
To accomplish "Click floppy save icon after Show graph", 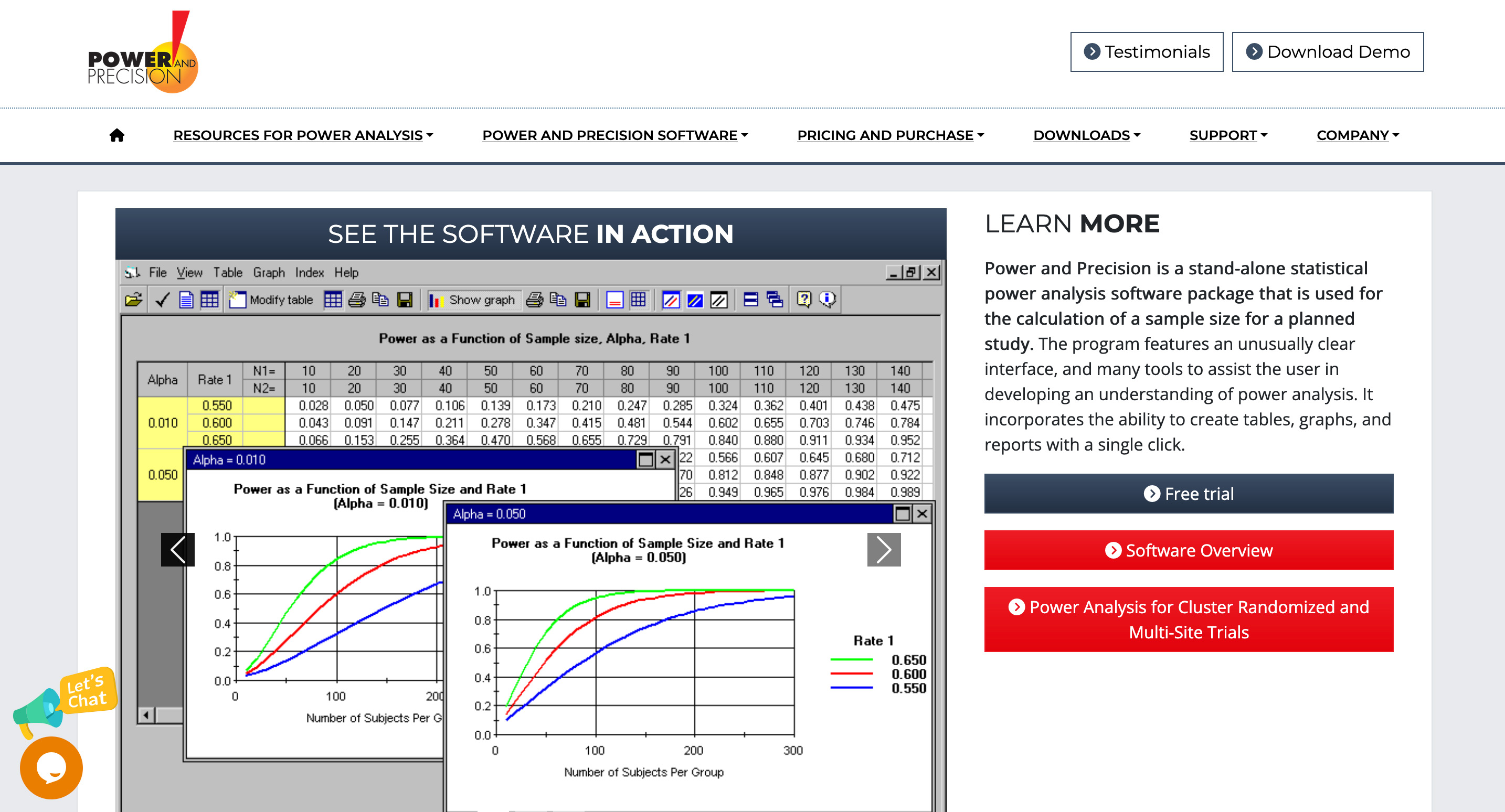I will click(582, 300).
